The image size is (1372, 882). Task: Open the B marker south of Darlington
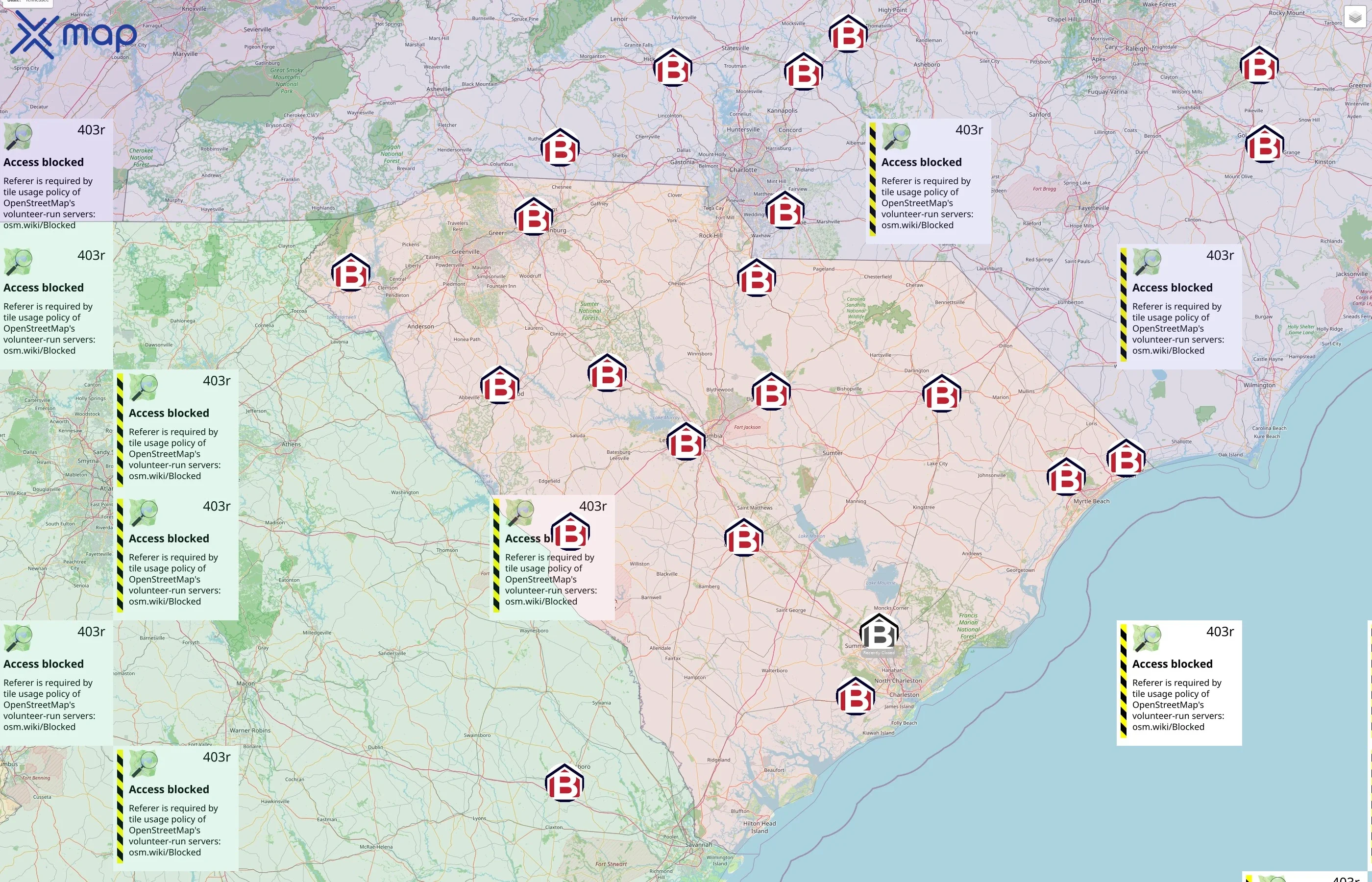coord(942,393)
